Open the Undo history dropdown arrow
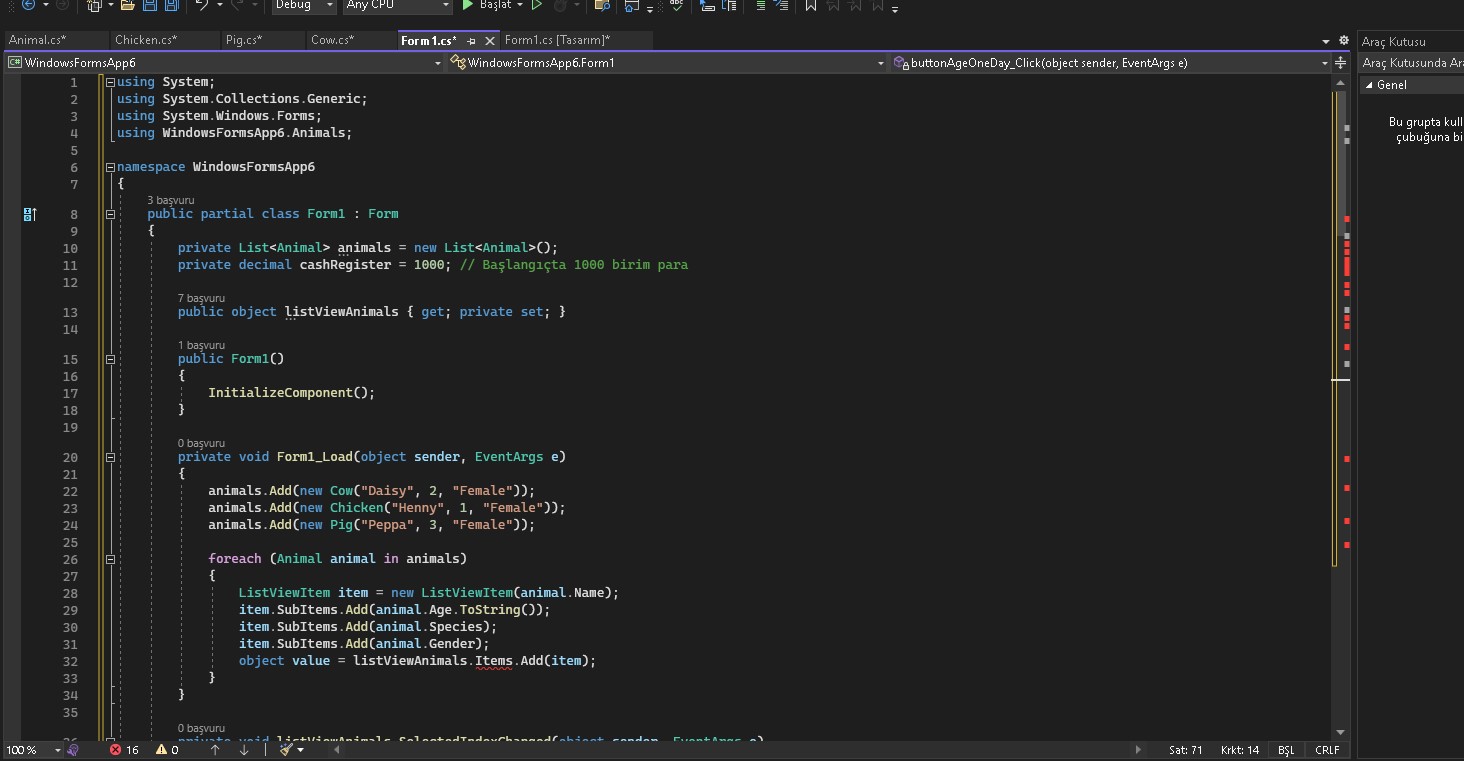The height and width of the screenshot is (761, 1464). (x=220, y=5)
